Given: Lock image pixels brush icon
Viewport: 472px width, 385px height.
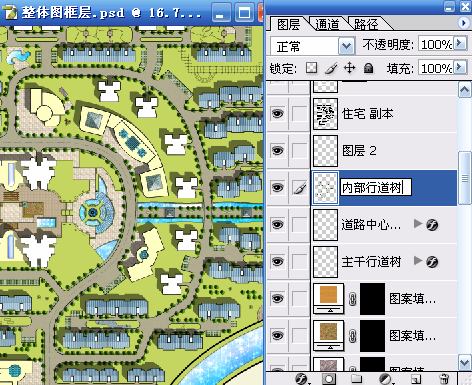Looking at the screenshot, I should tap(331, 68).
